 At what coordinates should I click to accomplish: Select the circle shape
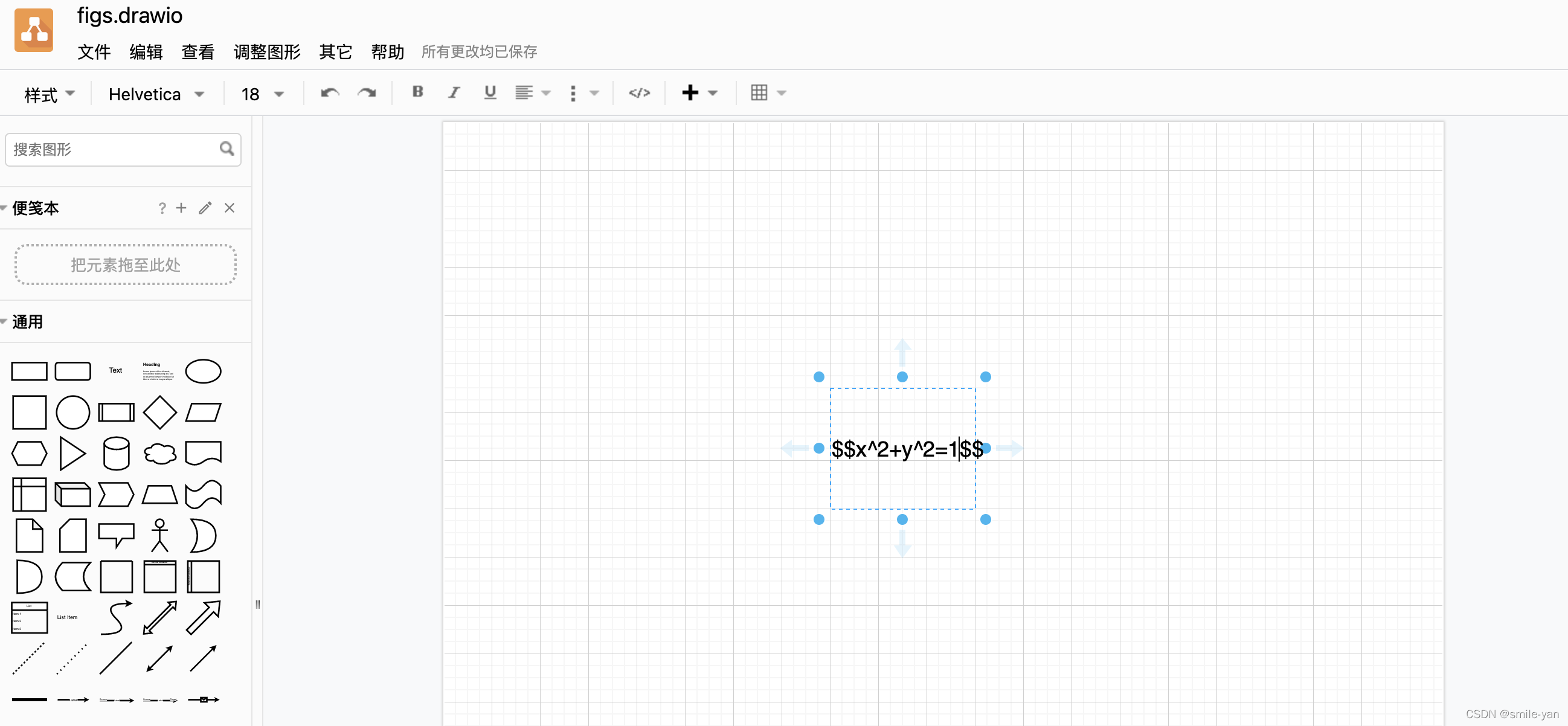point(72,413)
